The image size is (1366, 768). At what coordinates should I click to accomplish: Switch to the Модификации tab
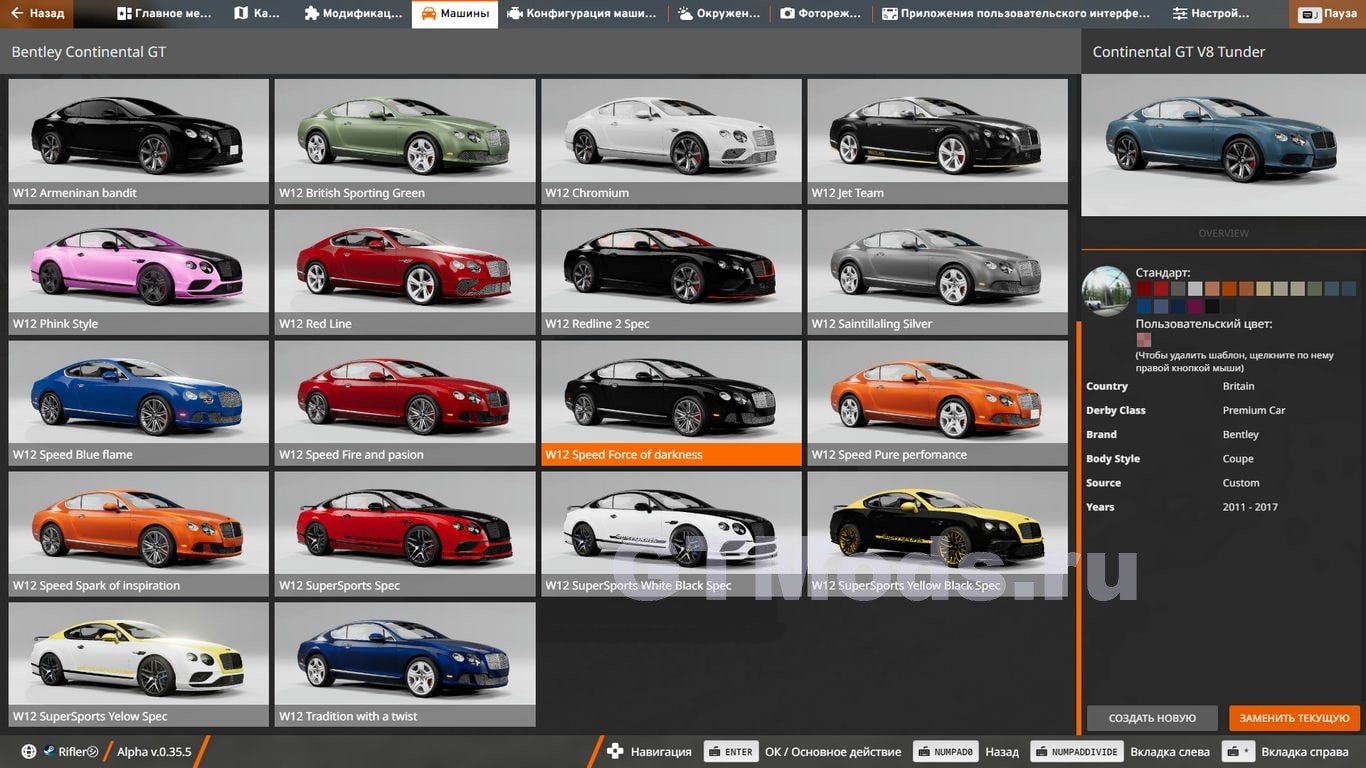click(x=353, y=14)
